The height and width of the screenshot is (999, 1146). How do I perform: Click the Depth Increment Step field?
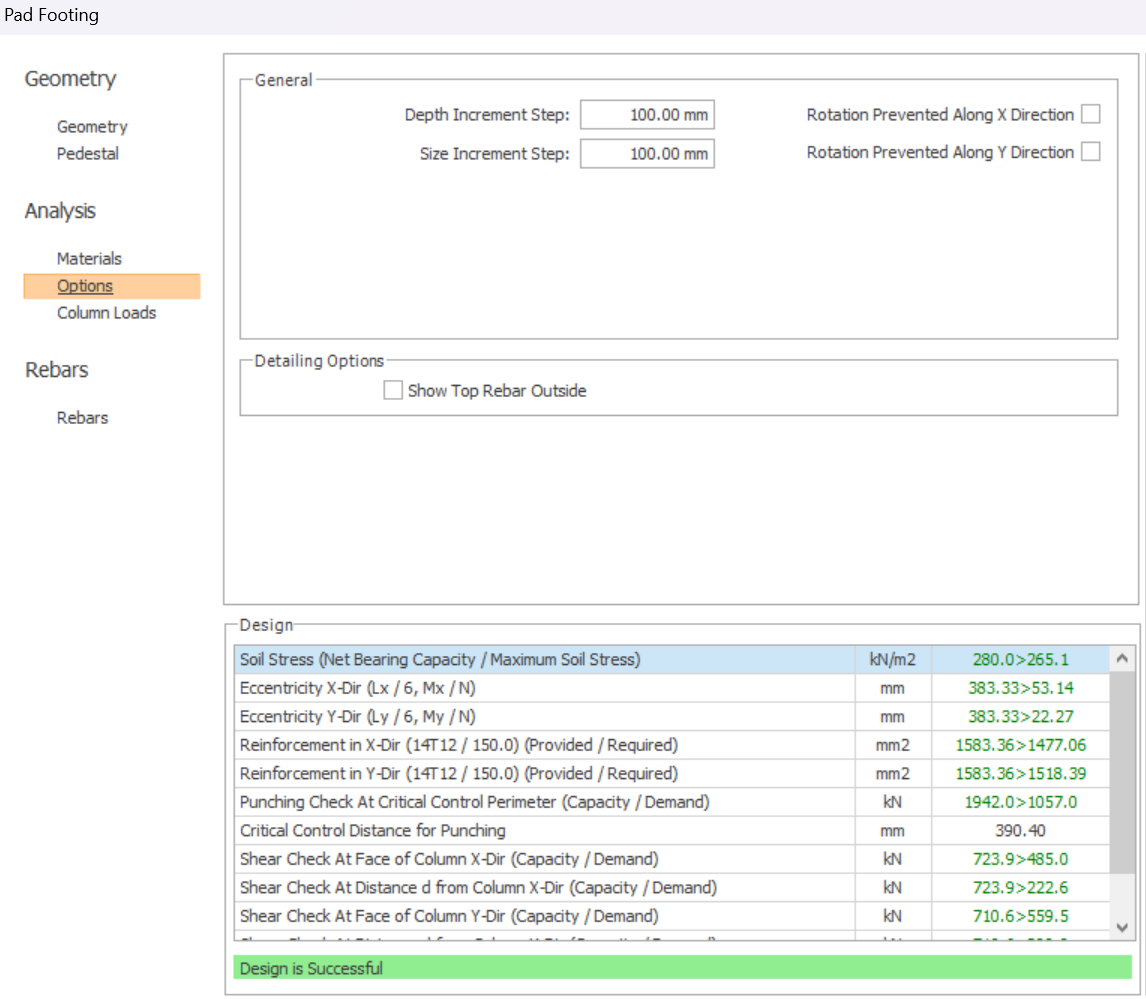pyautogui.click(x=647, y=115)
